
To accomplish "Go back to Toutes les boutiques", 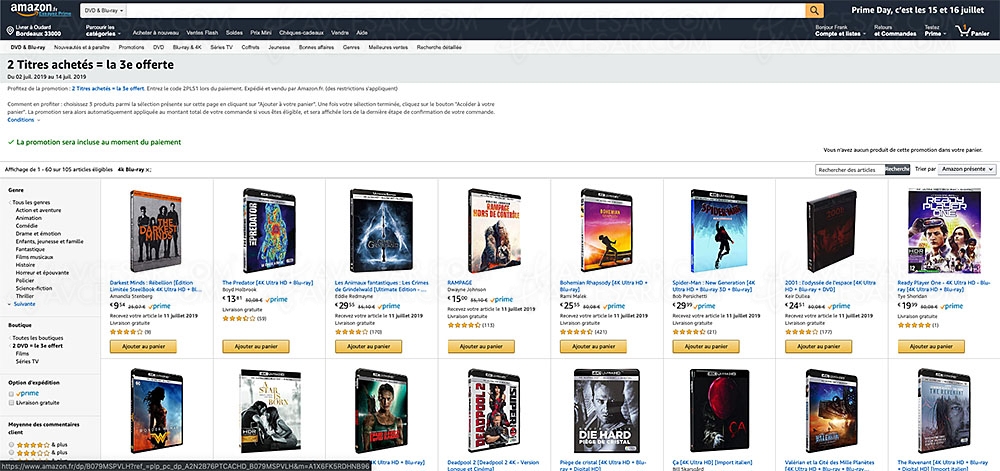I will pyautogui.click(x=36, y=338).
